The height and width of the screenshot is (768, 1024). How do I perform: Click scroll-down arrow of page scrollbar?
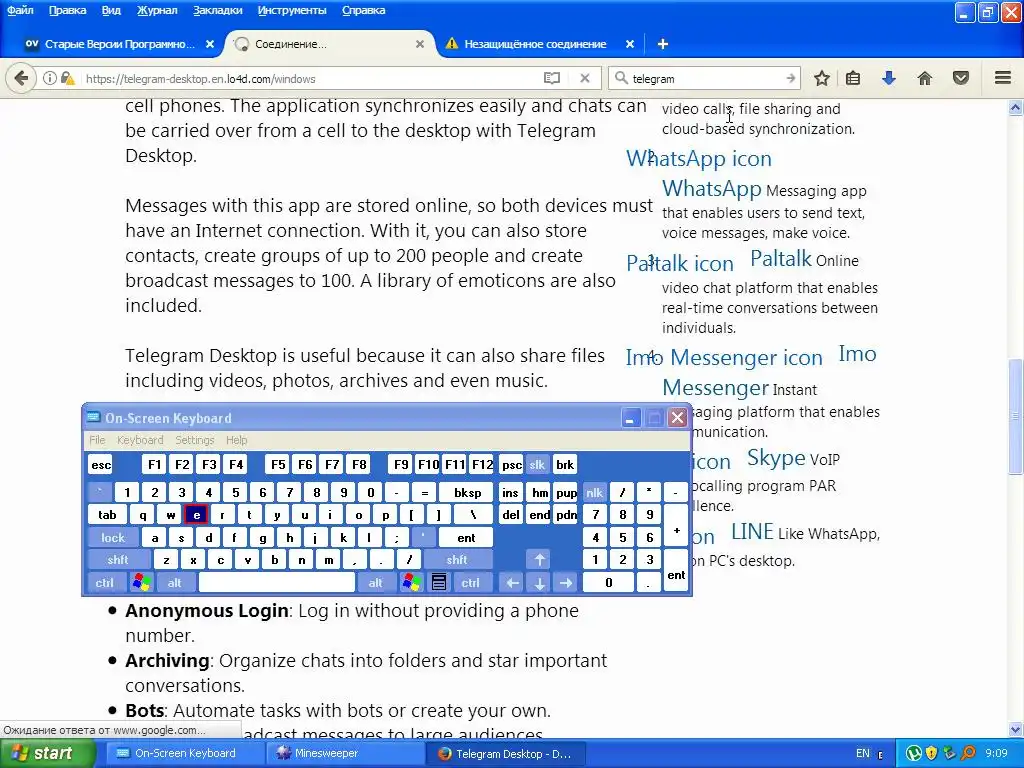(1016, 729)
